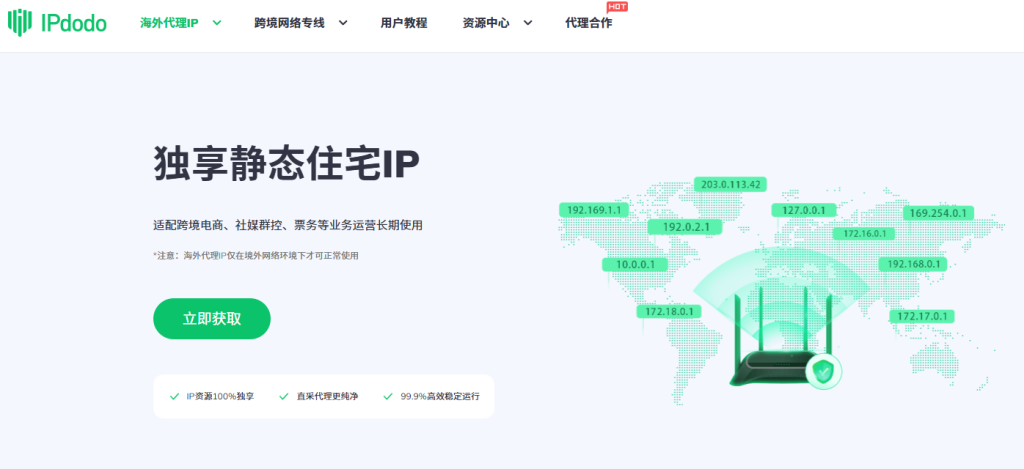Image resolution: width=1024 pixels, height=469 pixels.
Task: Expand the 资源中心 dropdown arrow
Action: [x=527, y=23]
